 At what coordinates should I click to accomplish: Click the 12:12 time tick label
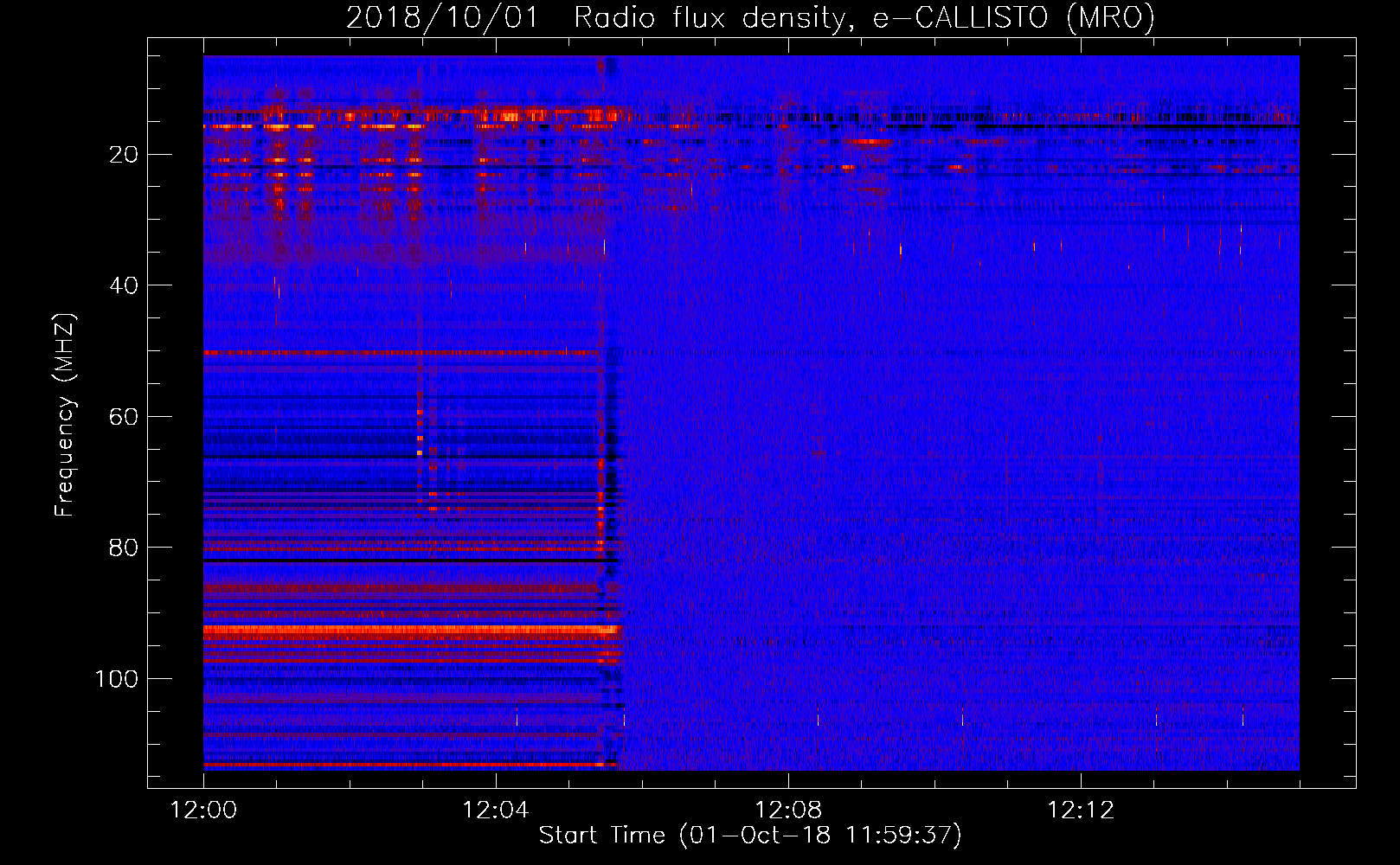(1081, 811)
